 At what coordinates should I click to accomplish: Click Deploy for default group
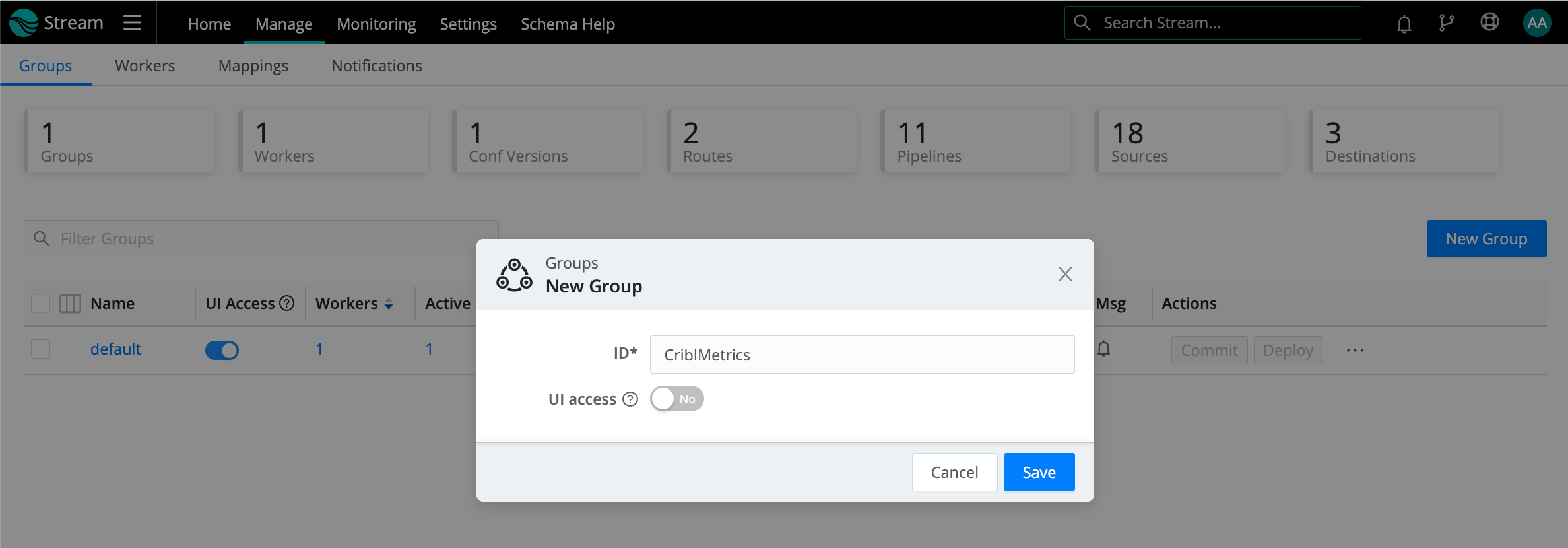(1288, 350)
